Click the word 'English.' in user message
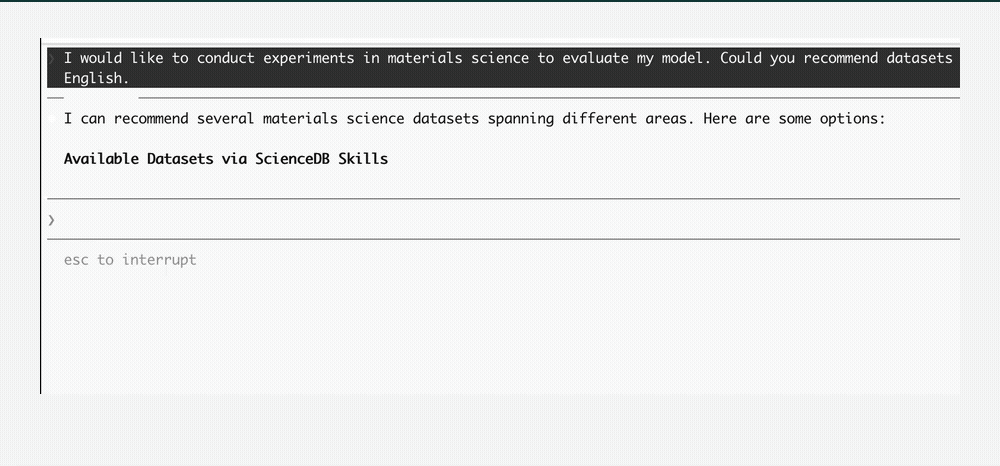The height and width of the screenshot is (466, 1000). 96,78
